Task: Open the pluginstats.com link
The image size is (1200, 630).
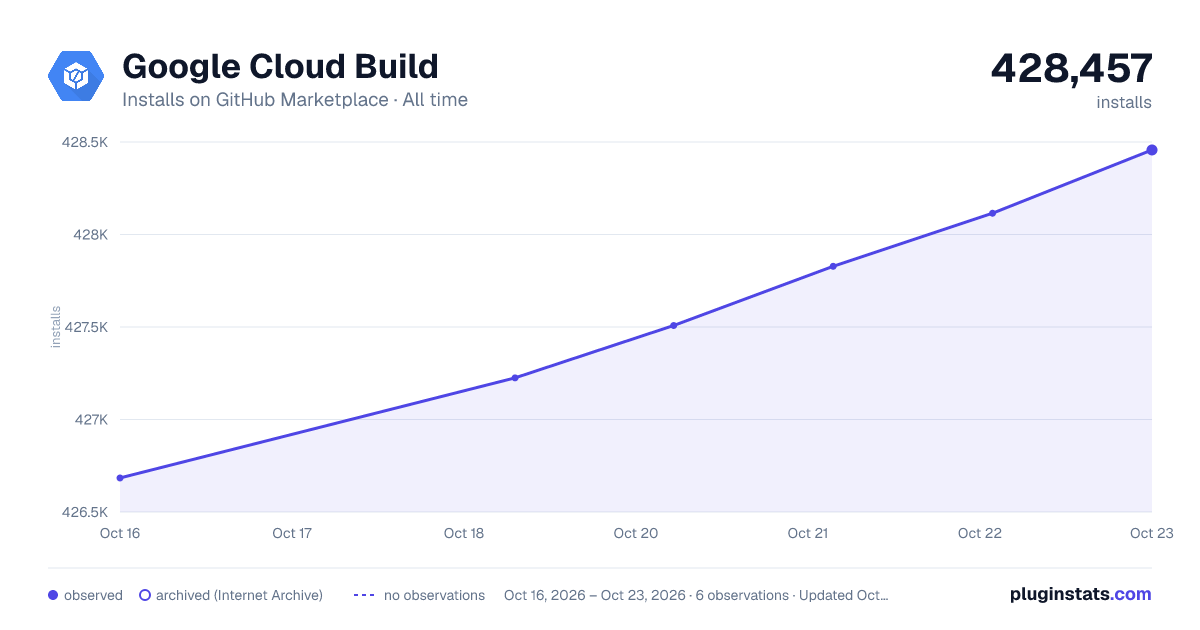Action: pyautogui.click(x=1080, y=594)
